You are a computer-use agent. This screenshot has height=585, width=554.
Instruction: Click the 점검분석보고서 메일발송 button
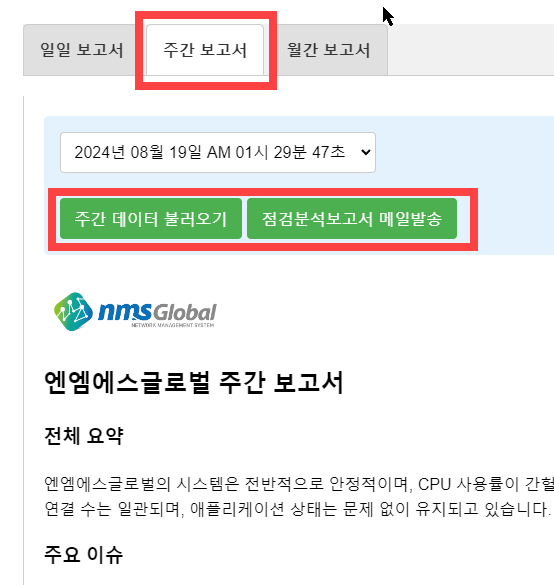coord(352,219)
